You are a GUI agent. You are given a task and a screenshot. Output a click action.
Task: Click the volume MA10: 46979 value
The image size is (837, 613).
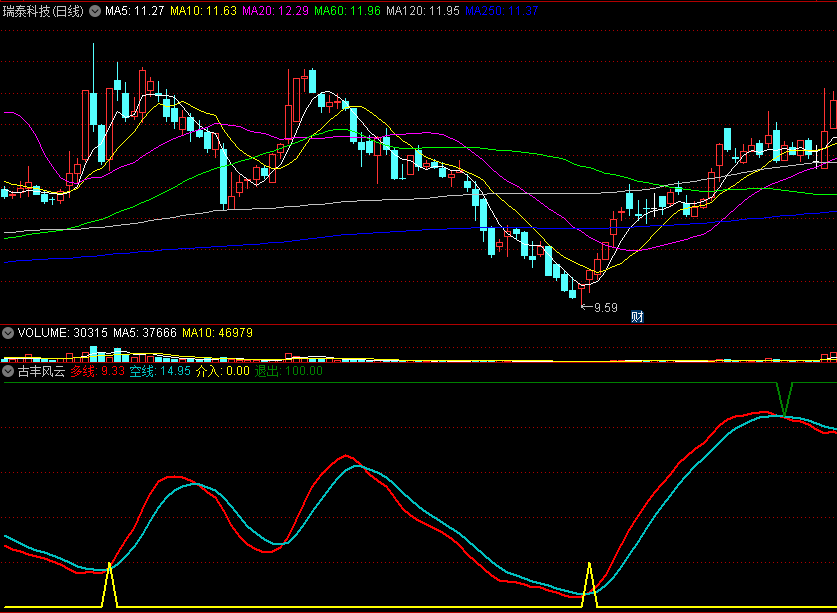(x=217, y=333)
